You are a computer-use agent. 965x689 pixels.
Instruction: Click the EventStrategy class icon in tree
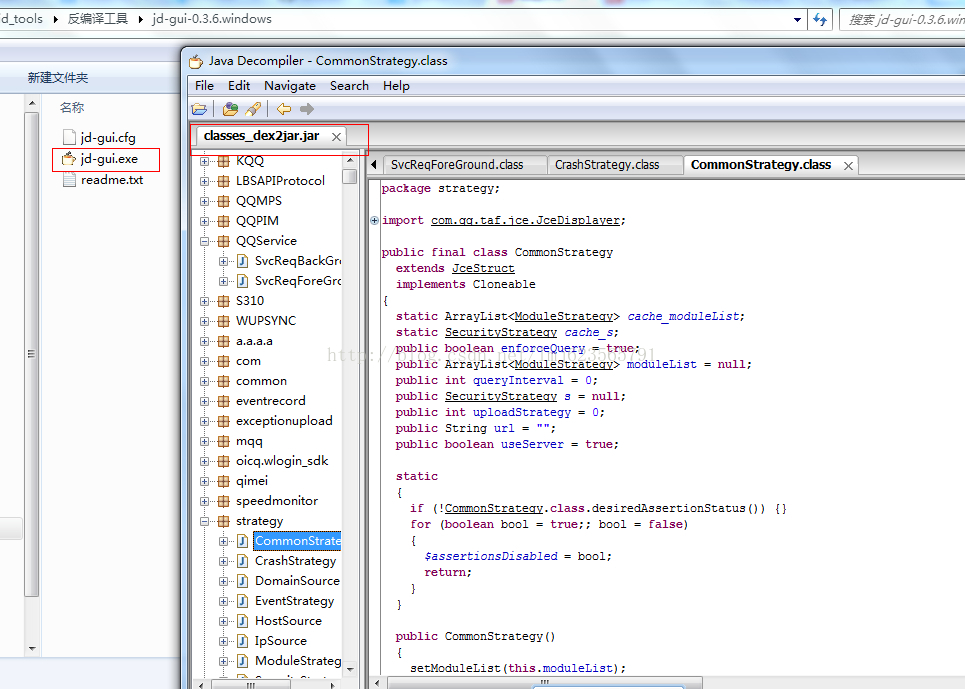click(242, 601)
